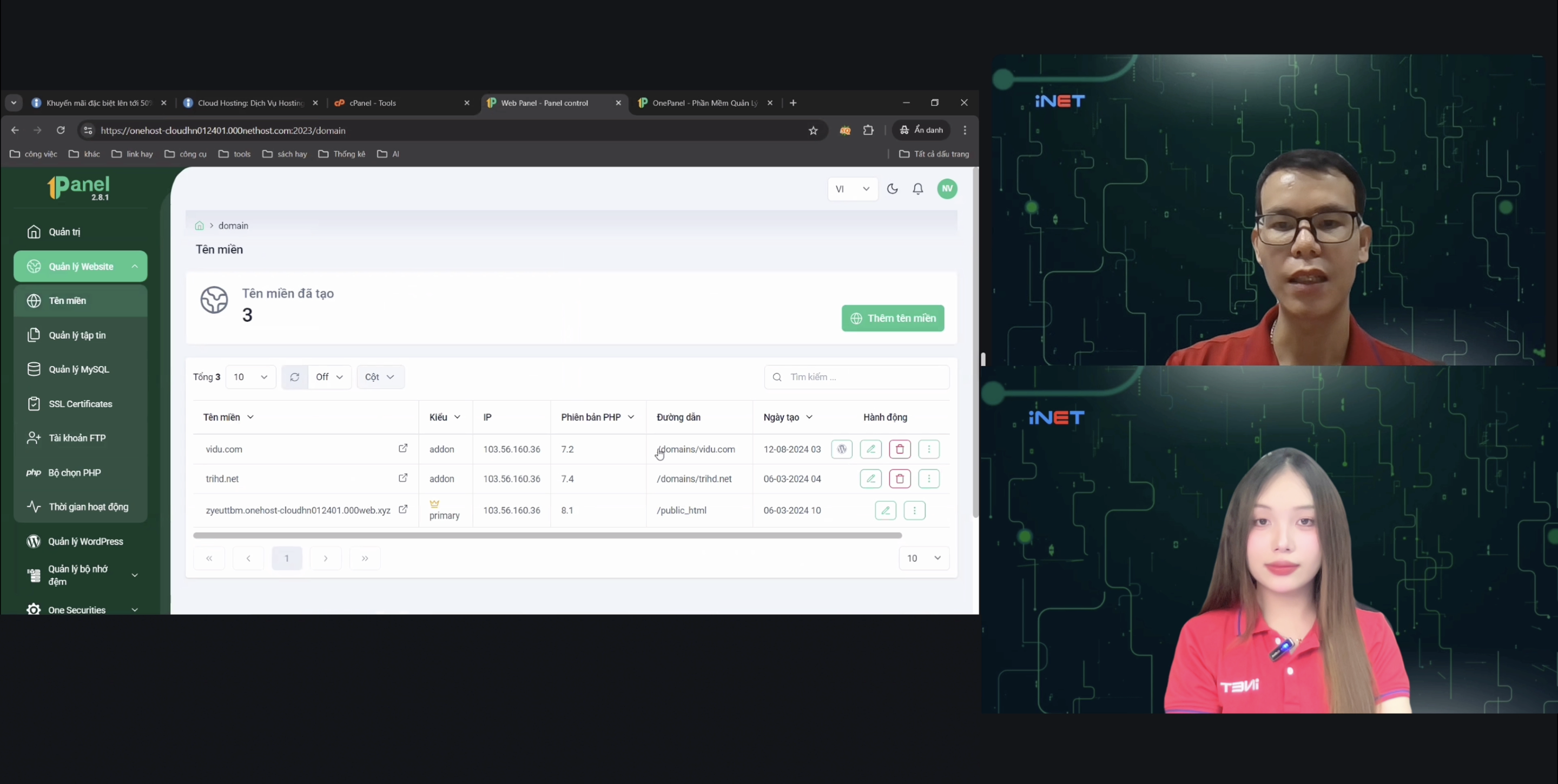Reload the browser page

(x=61, y=130)
